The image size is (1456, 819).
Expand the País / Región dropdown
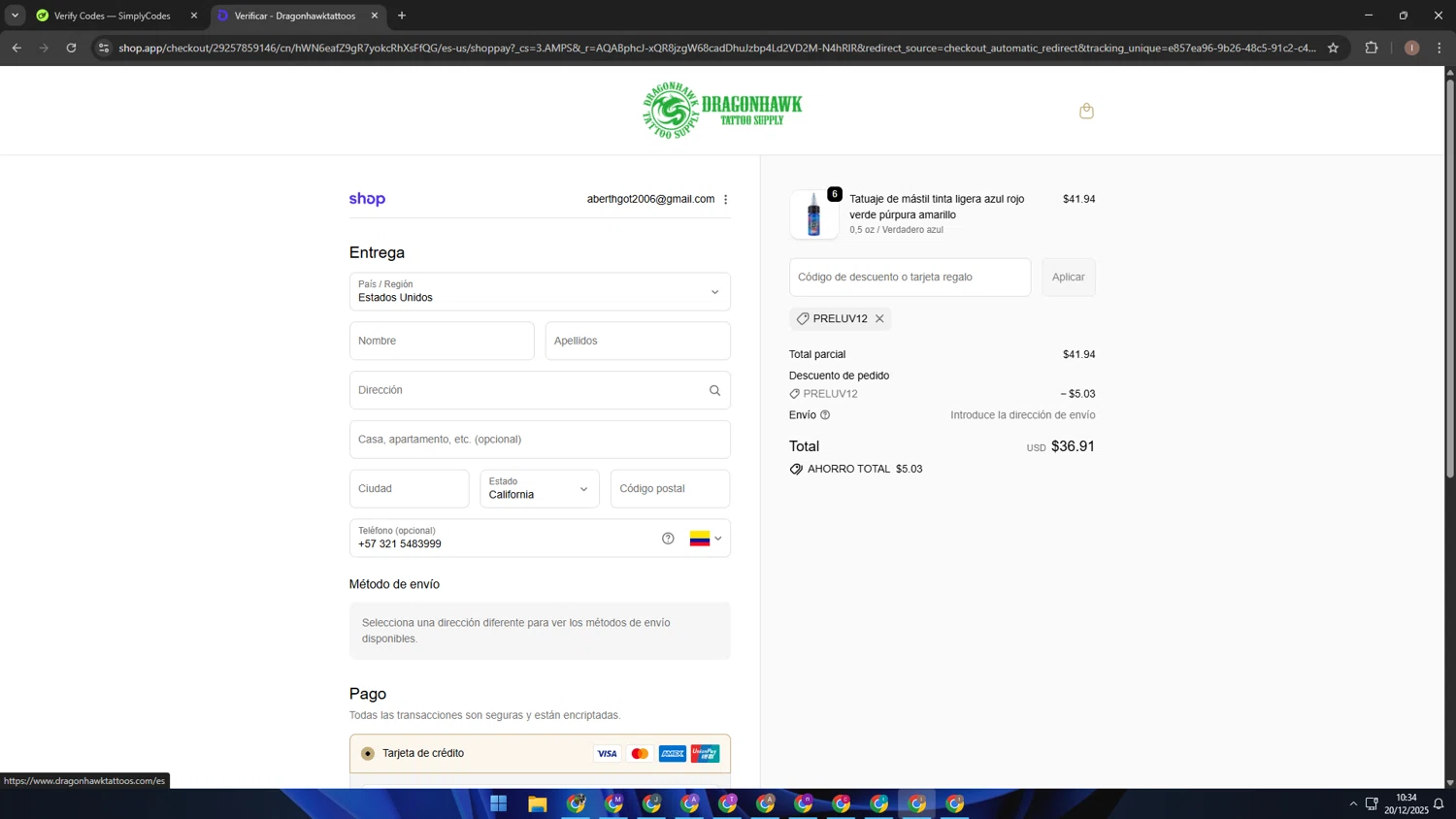[540, 291]
